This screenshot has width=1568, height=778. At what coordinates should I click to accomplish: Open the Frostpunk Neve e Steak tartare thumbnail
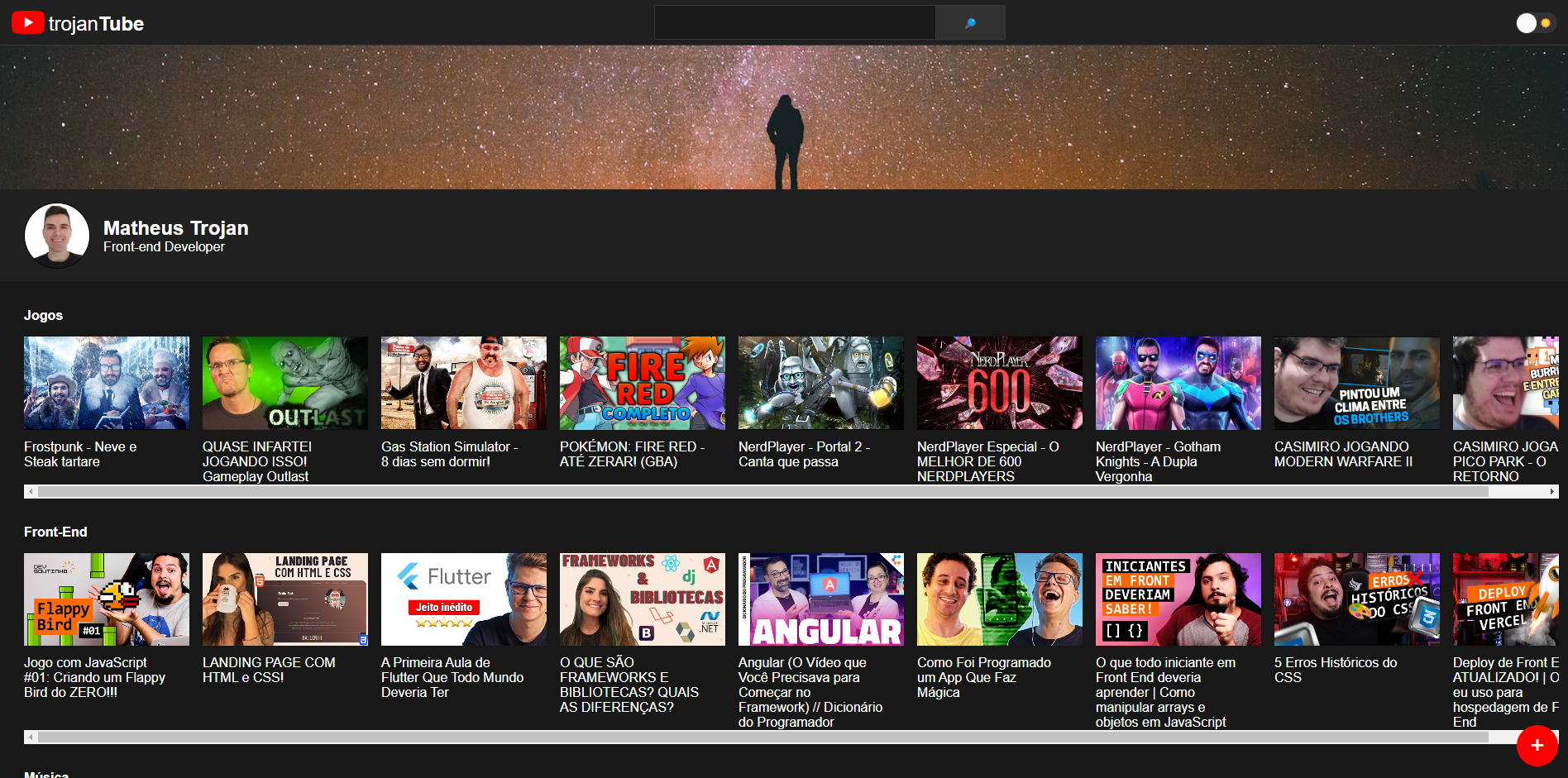[107, 383]
